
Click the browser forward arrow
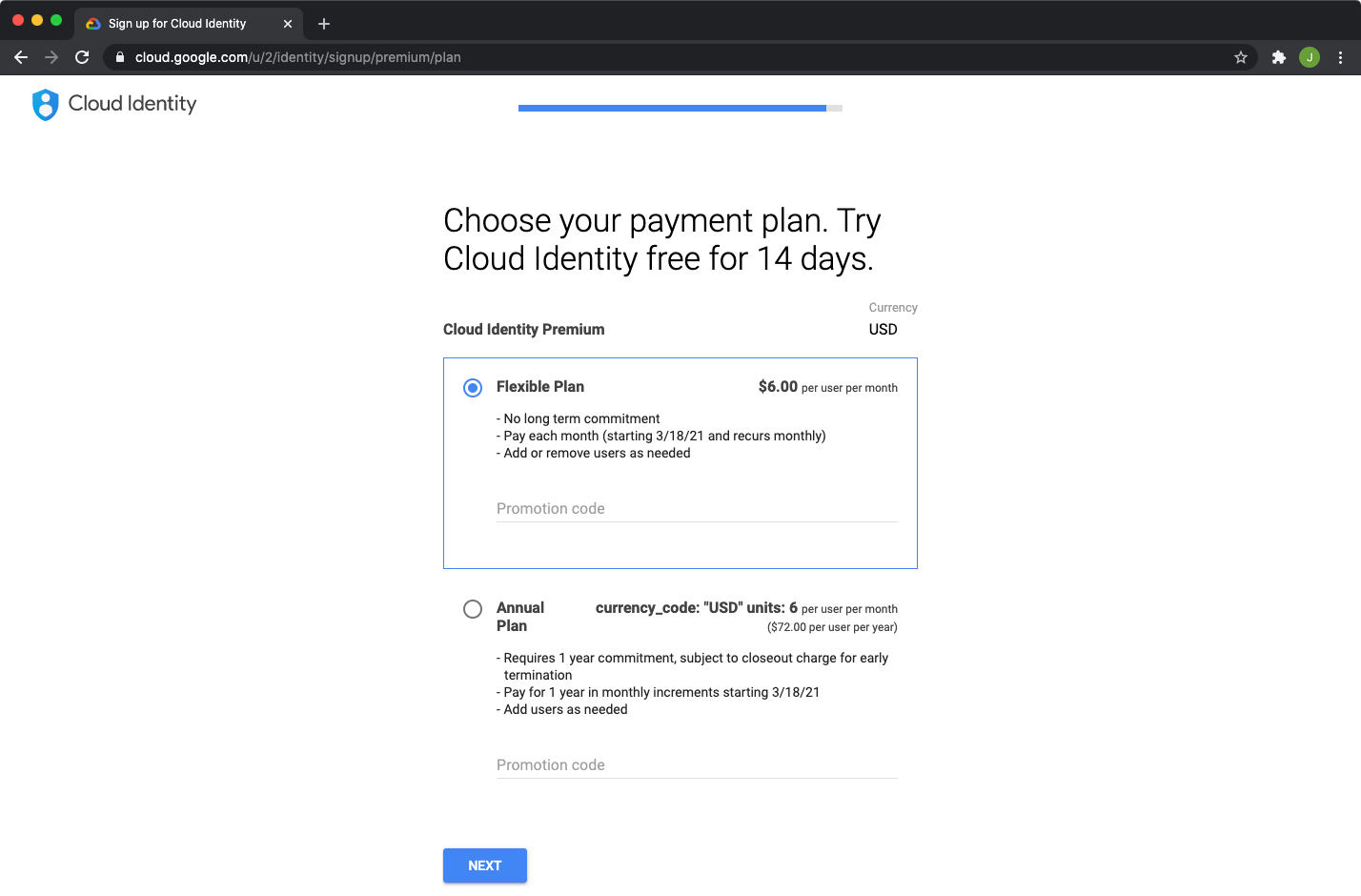[x=51, y=57]
